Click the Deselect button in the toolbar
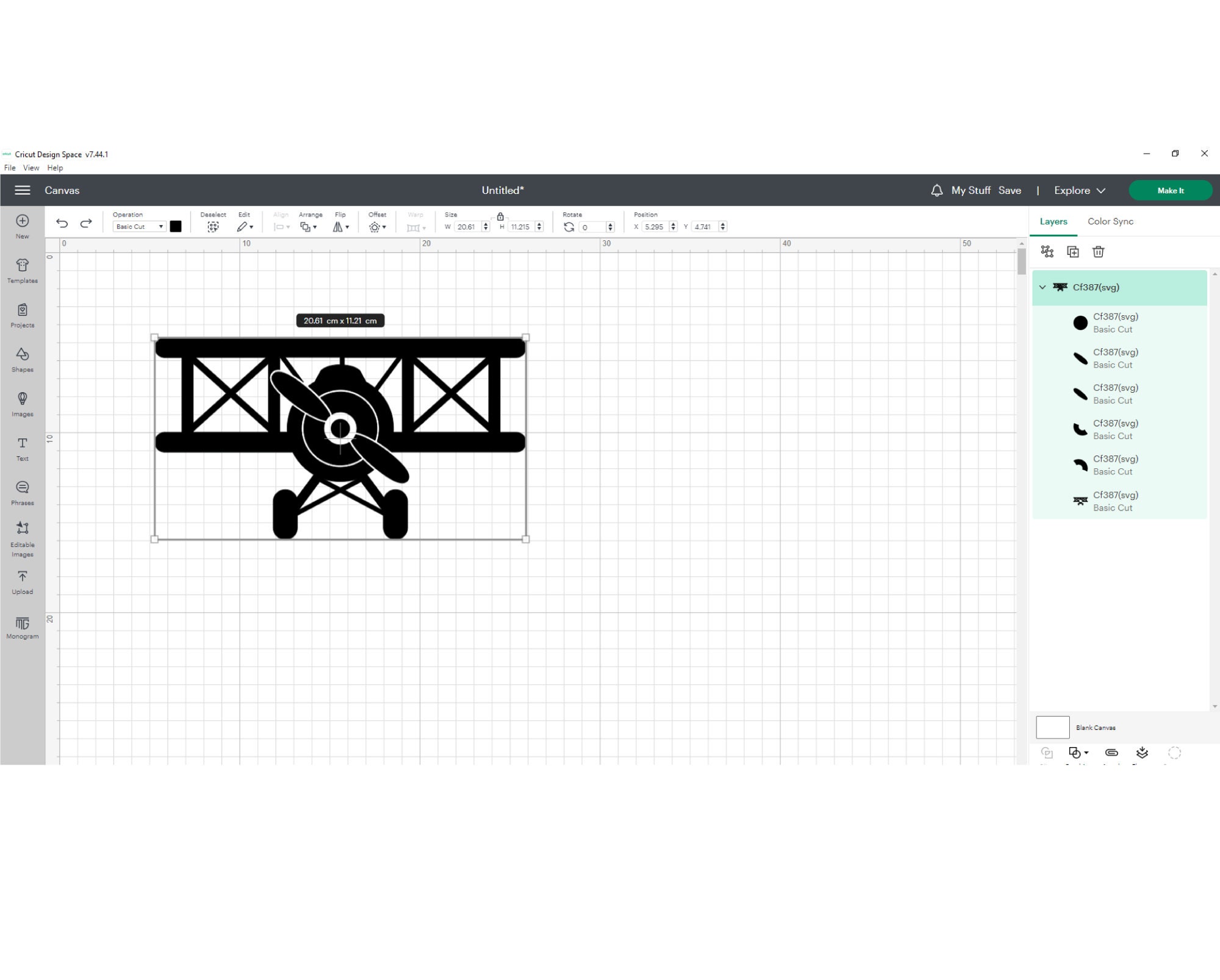This screenshot has height=980, width=1220. pos(213,226)
